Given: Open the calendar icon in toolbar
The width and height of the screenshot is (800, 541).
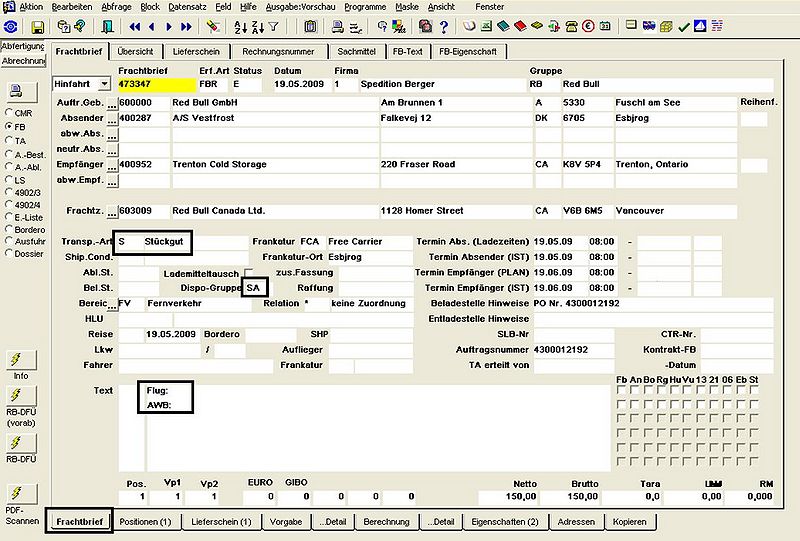Looking at the screenshot, I should pyautogui.click(x=605, y=26).
